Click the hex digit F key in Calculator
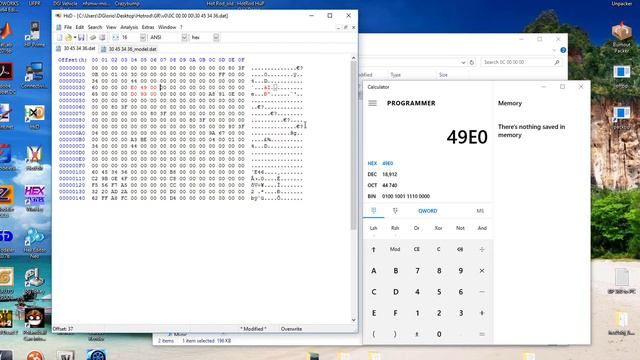Viewport: 640px width, 360px height. point(395,313)
